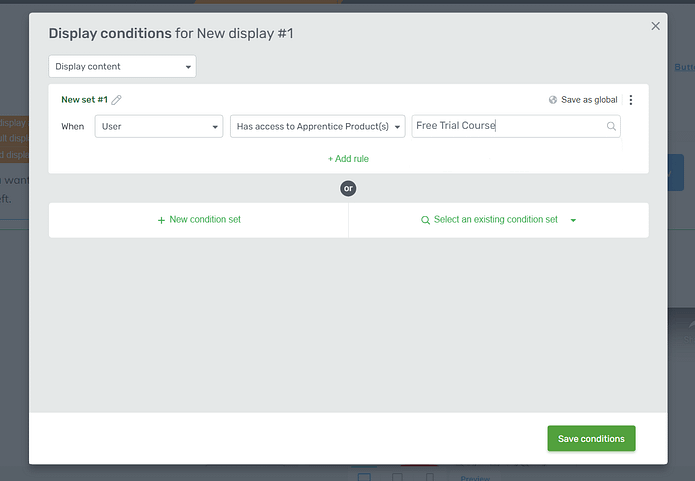Image resolution: width=695 pixels, height=481 pixels.
Task: Click the circular 'or' badge
Action: [x=348, y=188]
